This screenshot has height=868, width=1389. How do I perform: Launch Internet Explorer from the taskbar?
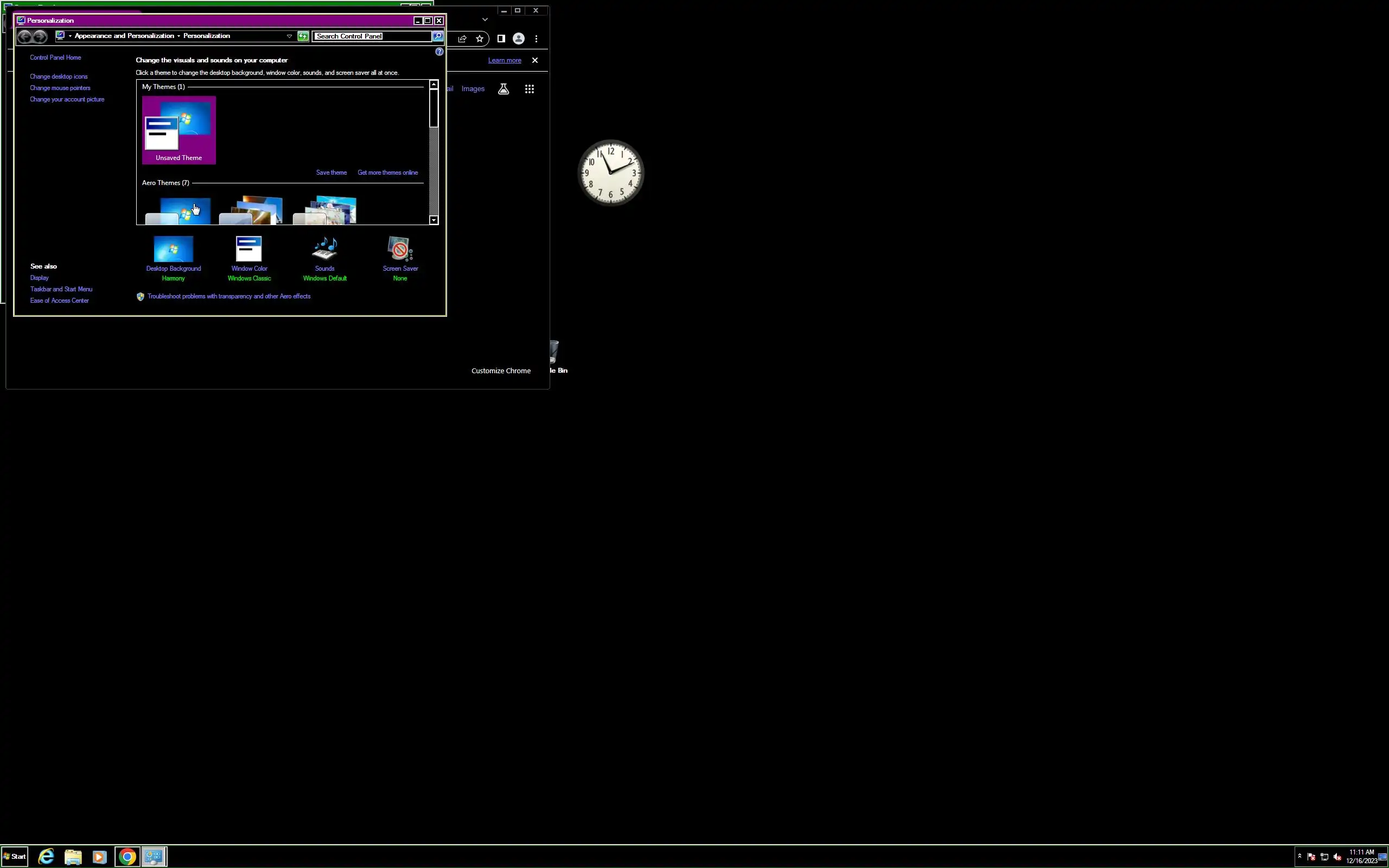46,857
